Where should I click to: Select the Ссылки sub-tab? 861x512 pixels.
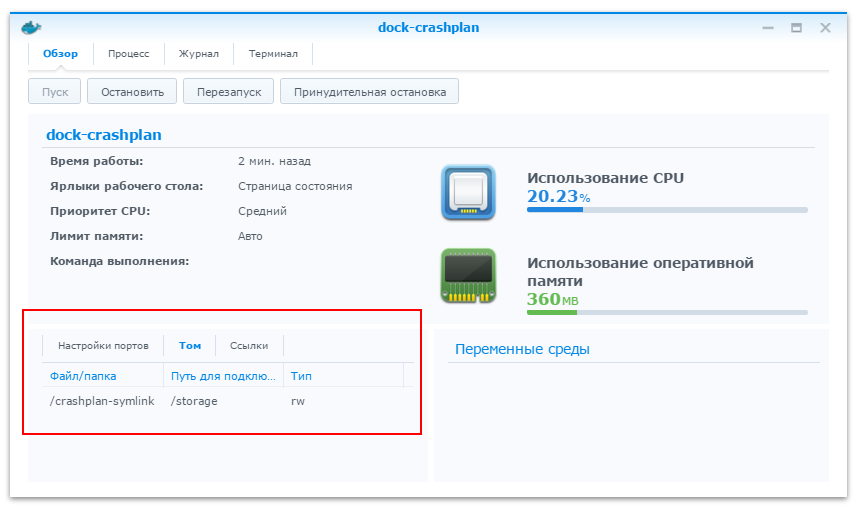pos(249,346)
